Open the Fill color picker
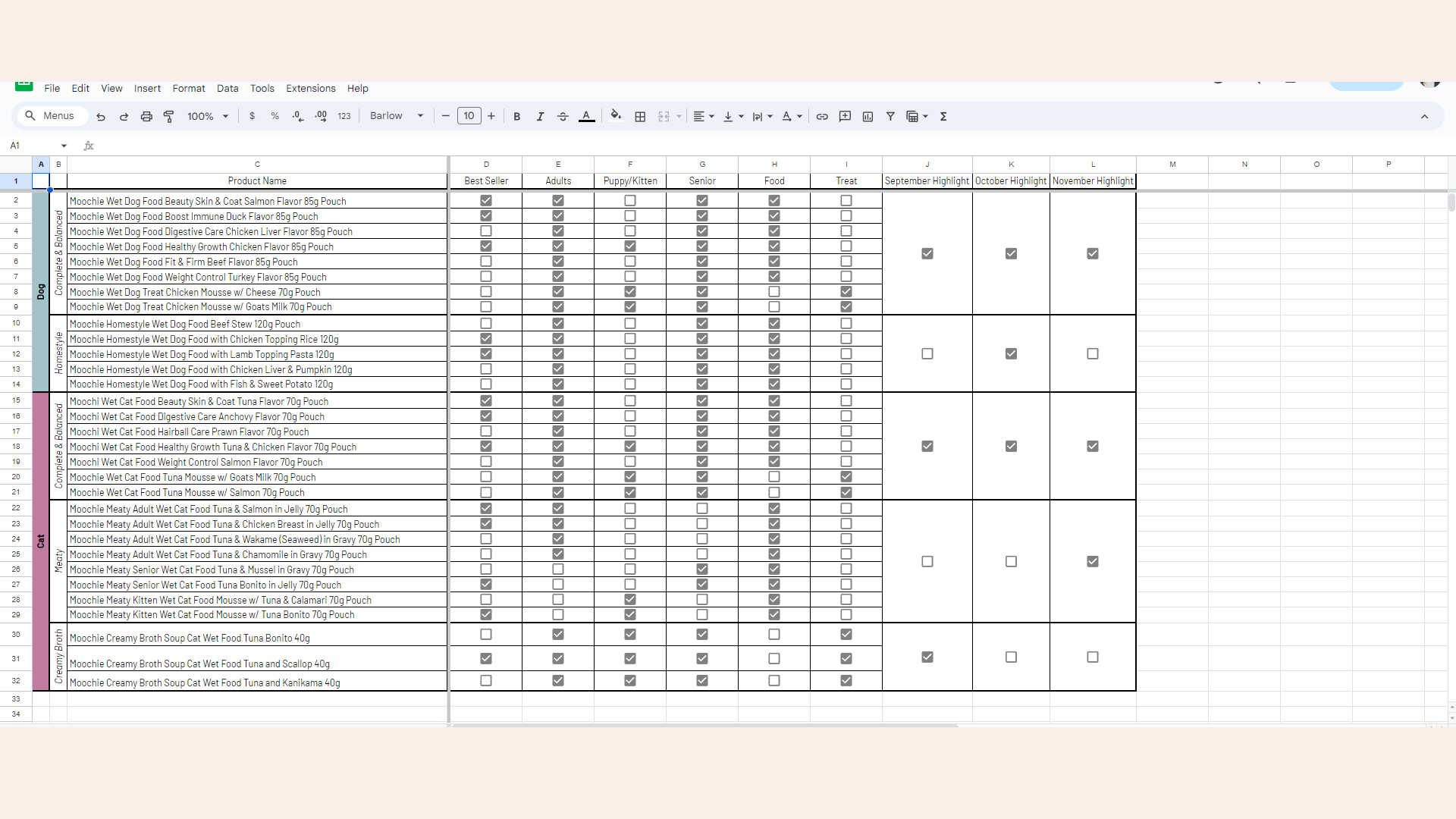 coord(616,117)
